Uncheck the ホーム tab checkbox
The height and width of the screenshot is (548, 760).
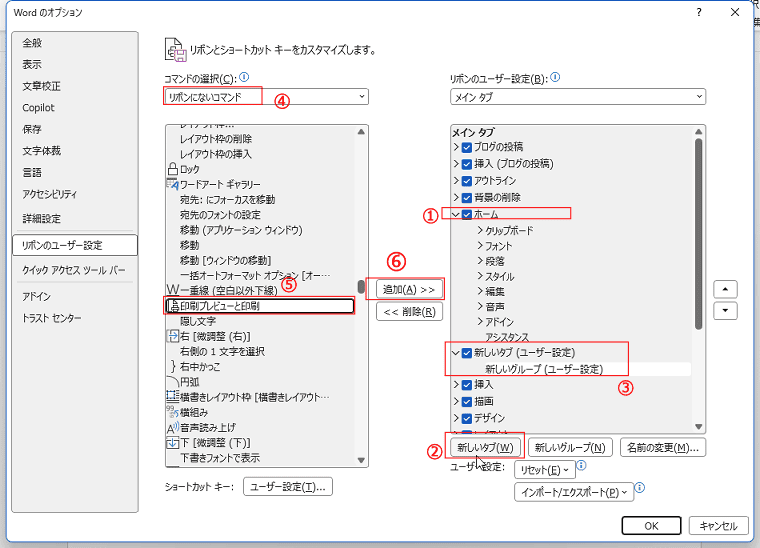[467, 214]
